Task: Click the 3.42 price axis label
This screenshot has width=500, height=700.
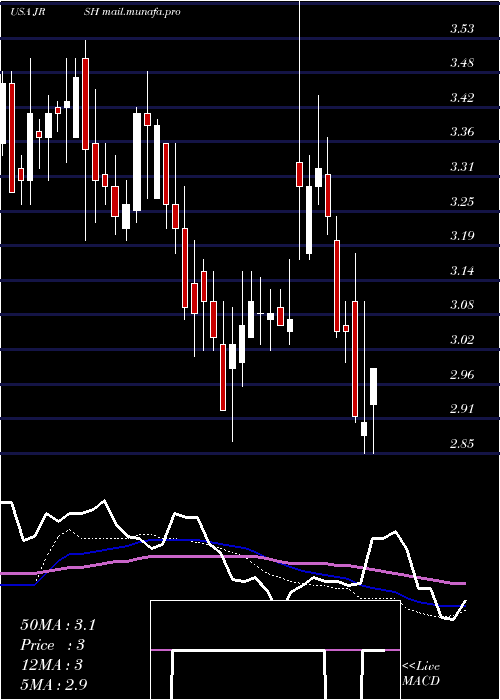Action: [462, 98]
